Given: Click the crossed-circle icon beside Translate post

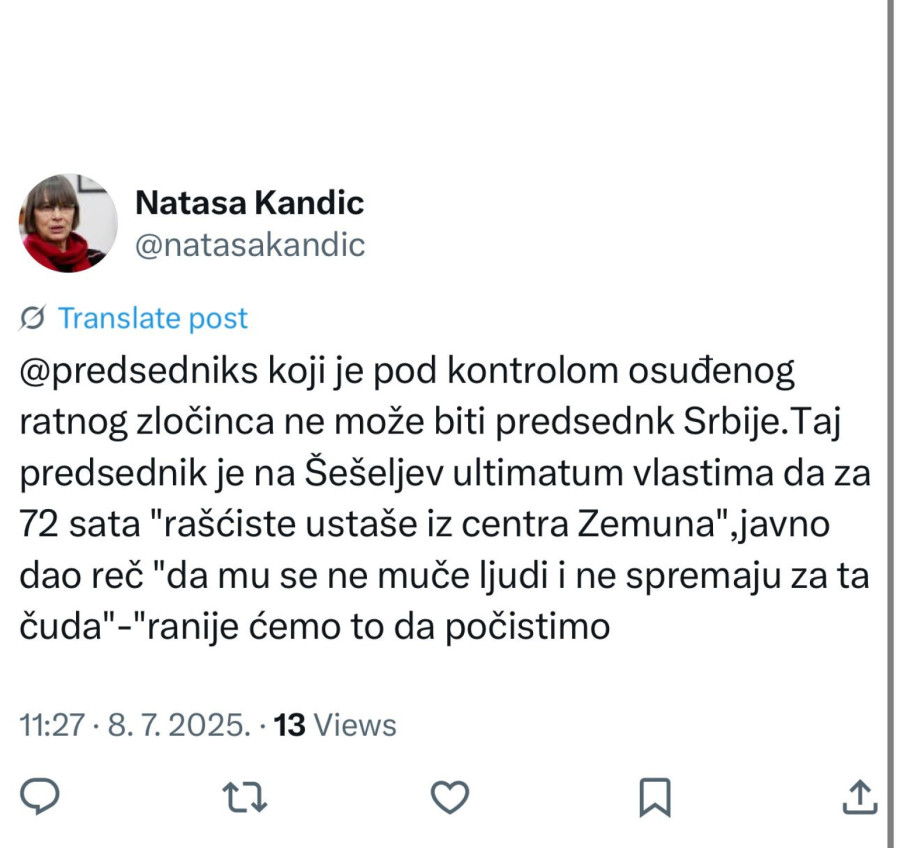Looking at the screenshot, I should [32, 319].
